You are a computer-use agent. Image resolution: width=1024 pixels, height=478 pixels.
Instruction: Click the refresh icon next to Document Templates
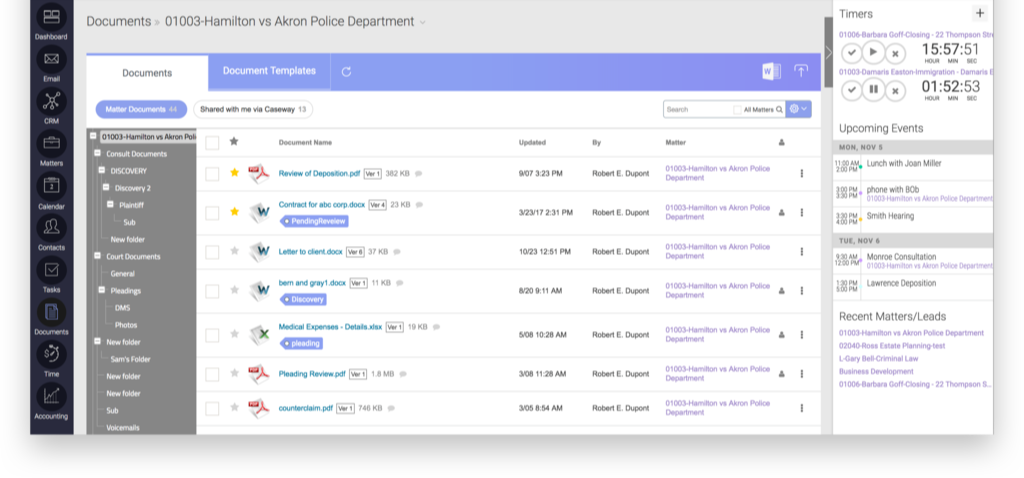coord(347,72)
